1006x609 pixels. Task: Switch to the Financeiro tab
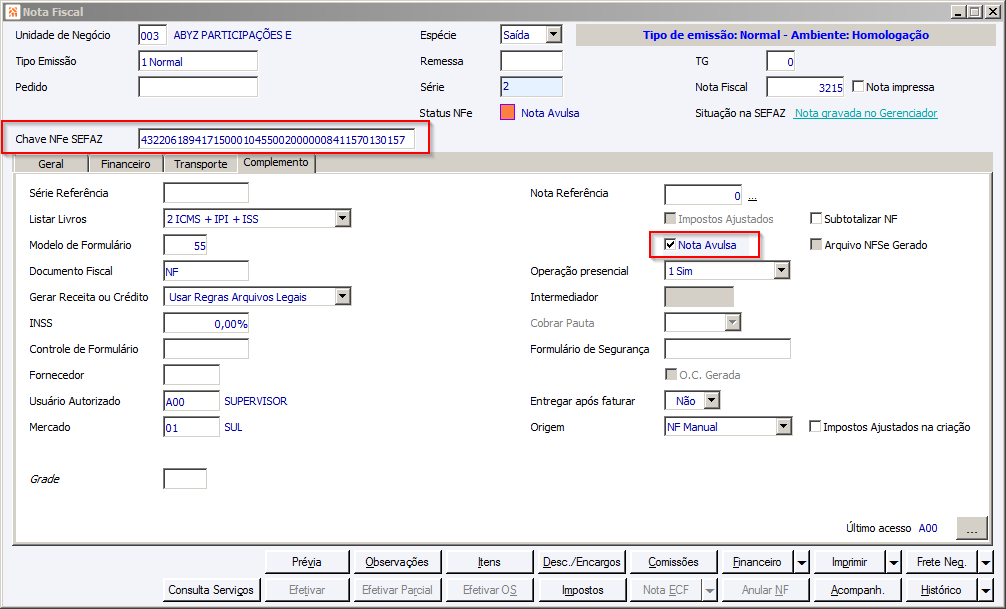(x=126, y=164)
